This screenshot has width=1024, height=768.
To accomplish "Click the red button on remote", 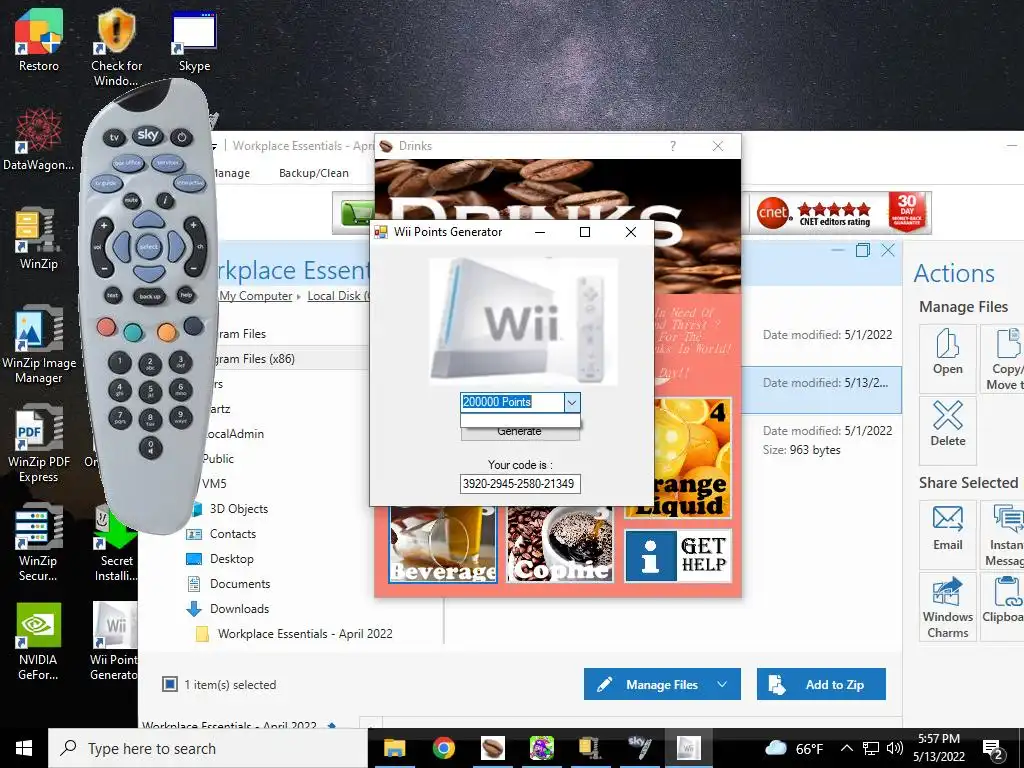I will (x=106, y=326).
